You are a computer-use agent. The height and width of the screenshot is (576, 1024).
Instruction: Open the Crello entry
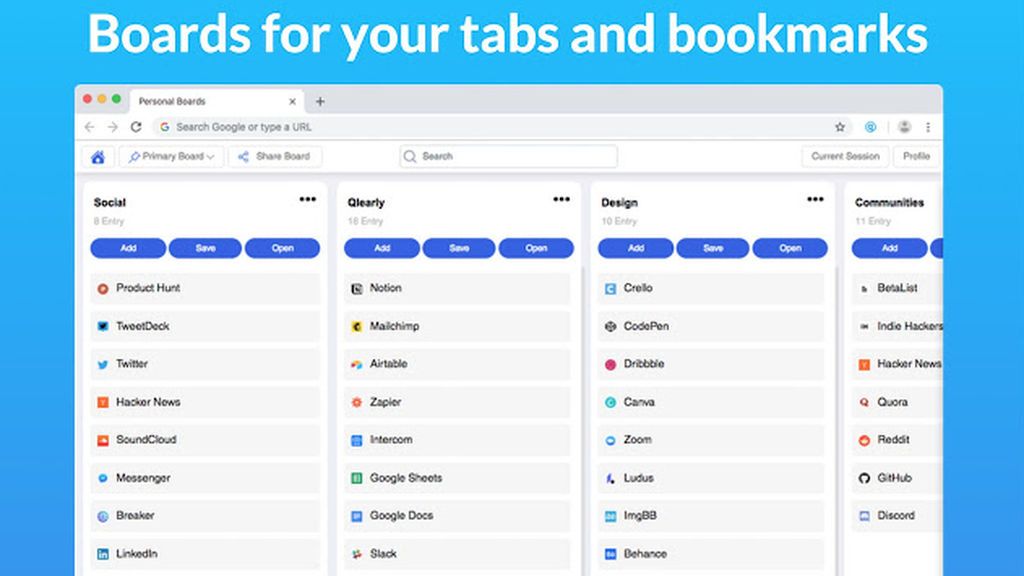711,288
